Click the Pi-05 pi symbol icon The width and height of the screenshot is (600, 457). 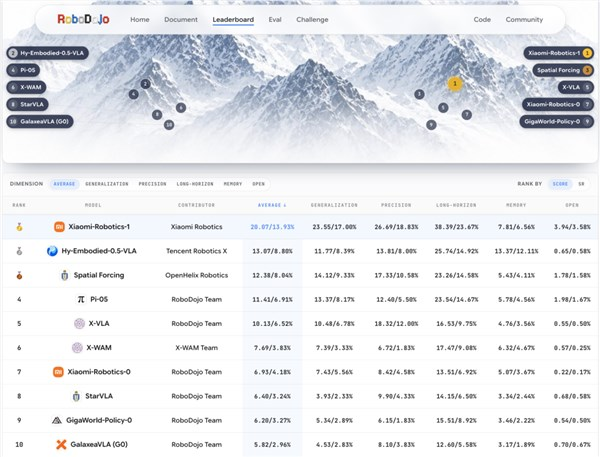(x=81, y=299)
